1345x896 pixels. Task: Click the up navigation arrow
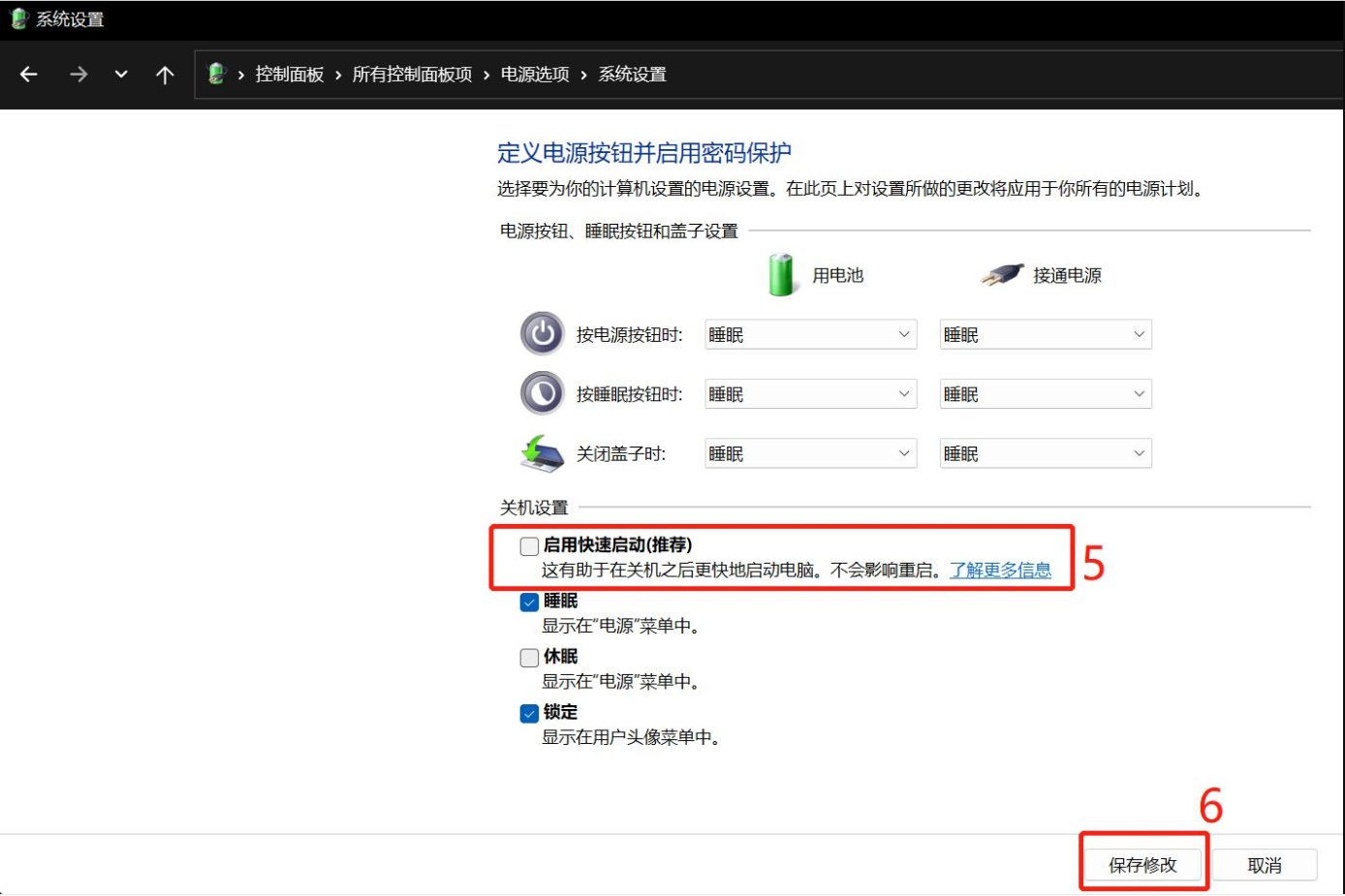[x=165, y=74]
